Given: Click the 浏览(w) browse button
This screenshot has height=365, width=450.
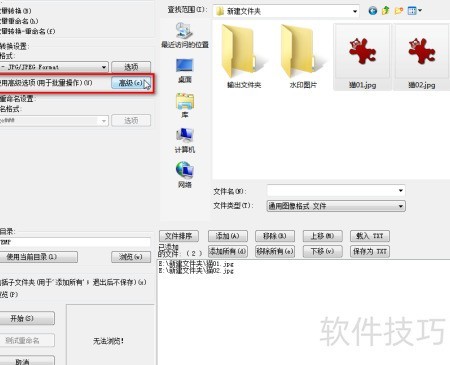Looking at the screenshot, I should pyautogui.click(x=131, y=257).
